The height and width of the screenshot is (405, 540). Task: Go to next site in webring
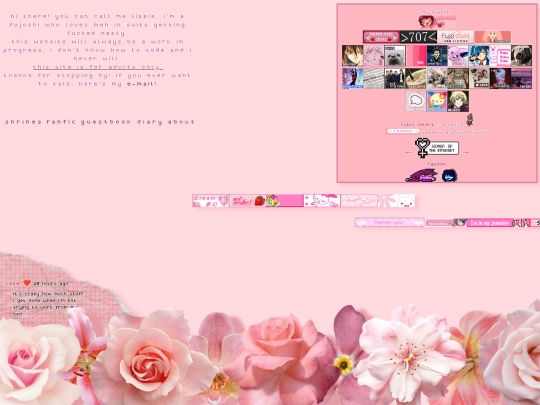[x=465, y=152]
